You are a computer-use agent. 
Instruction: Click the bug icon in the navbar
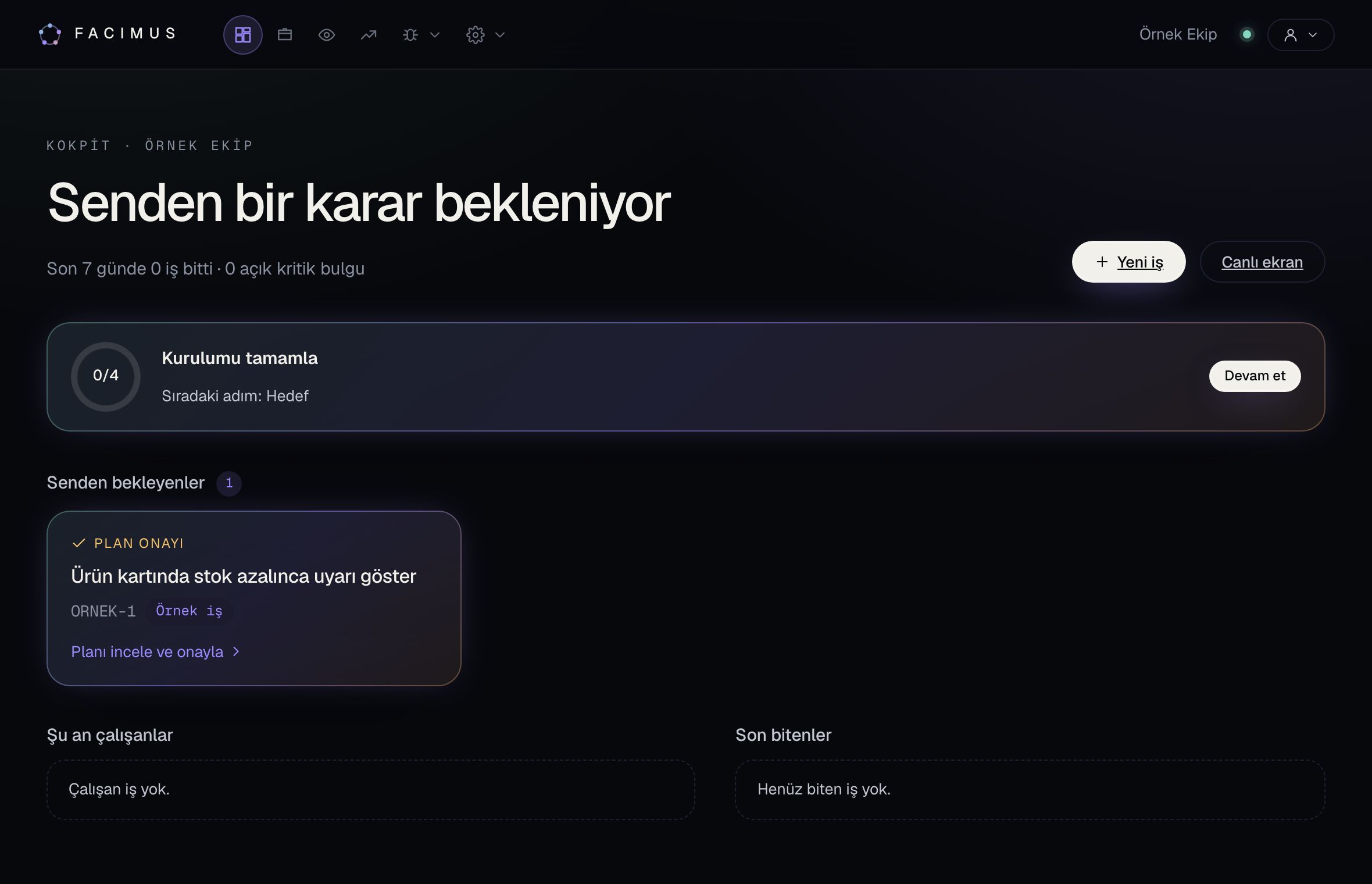click(x=410, y=35)
